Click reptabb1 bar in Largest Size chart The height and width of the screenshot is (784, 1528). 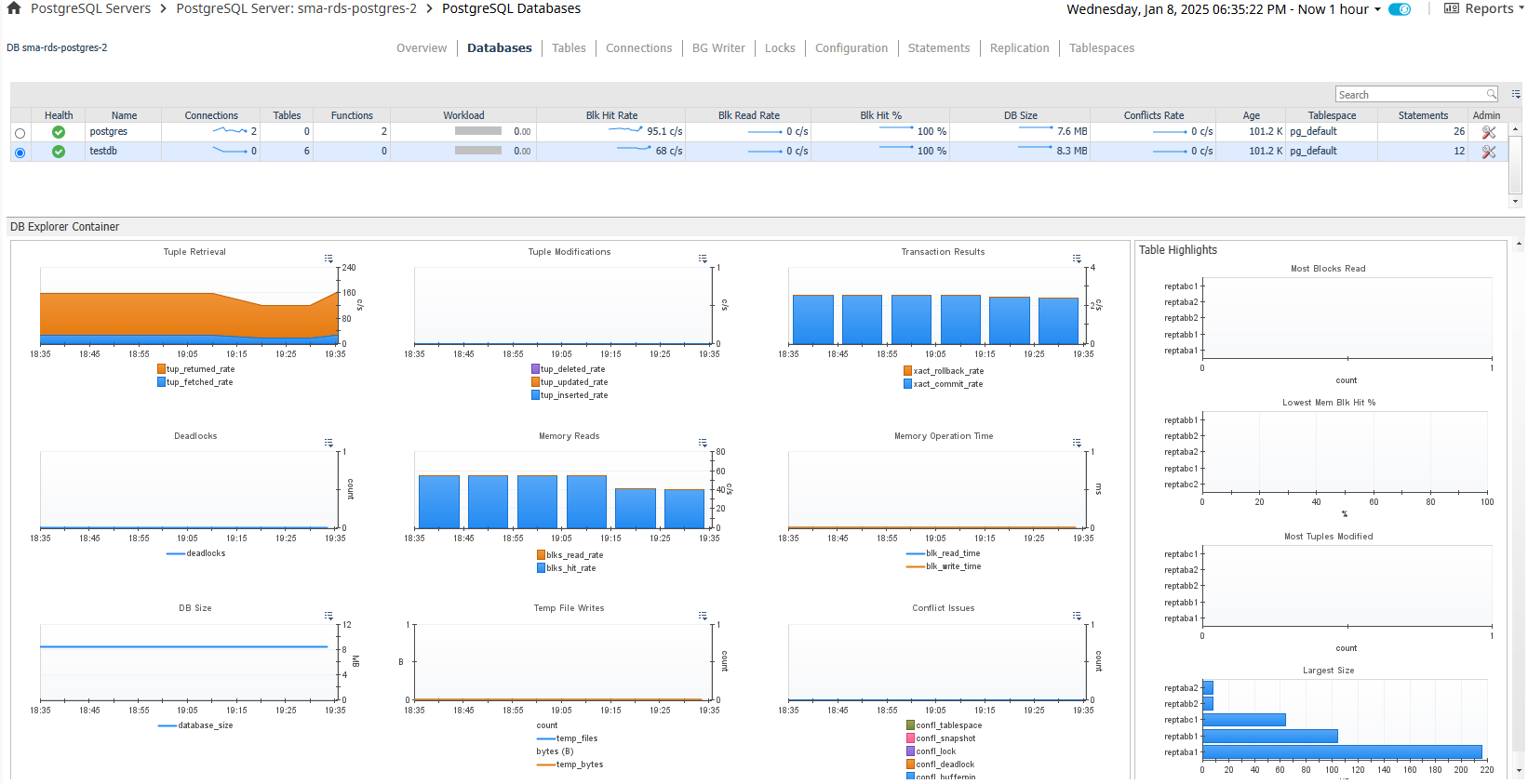click(1270, 737)
